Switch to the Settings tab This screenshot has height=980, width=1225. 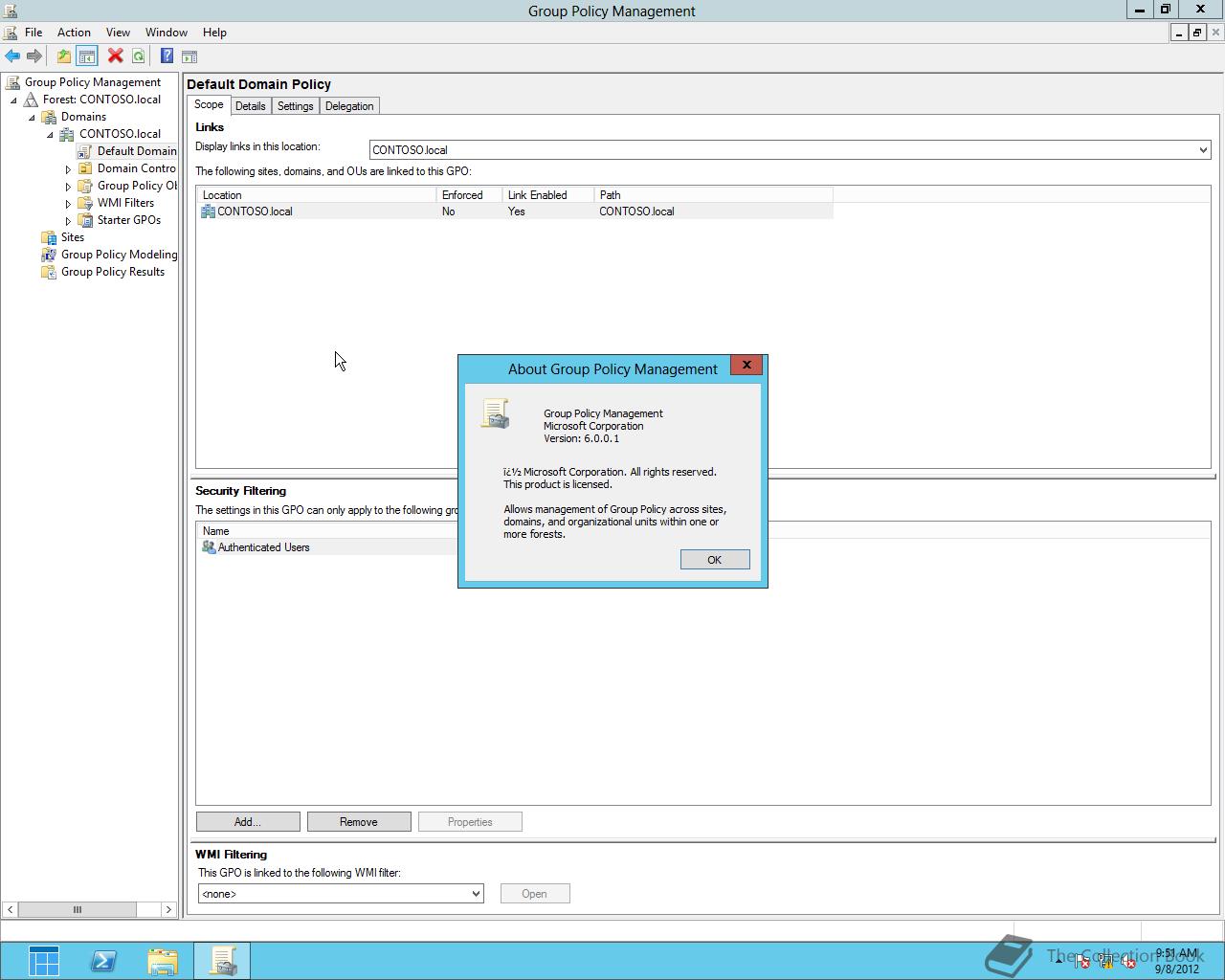295,106
